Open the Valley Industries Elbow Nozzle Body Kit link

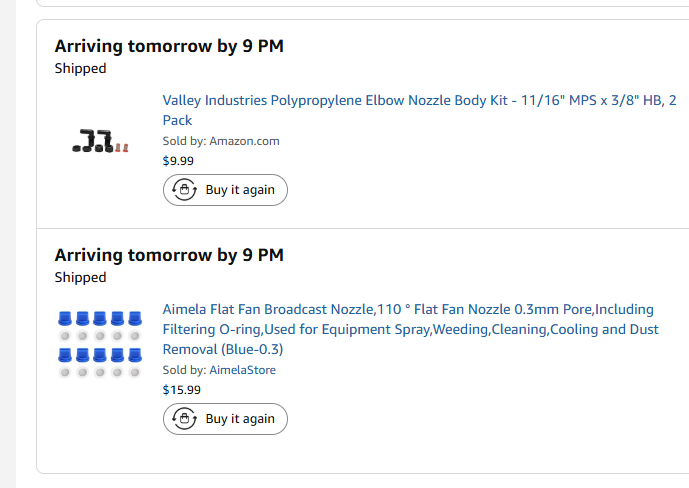pyautogui.click(x=419, y=110)
